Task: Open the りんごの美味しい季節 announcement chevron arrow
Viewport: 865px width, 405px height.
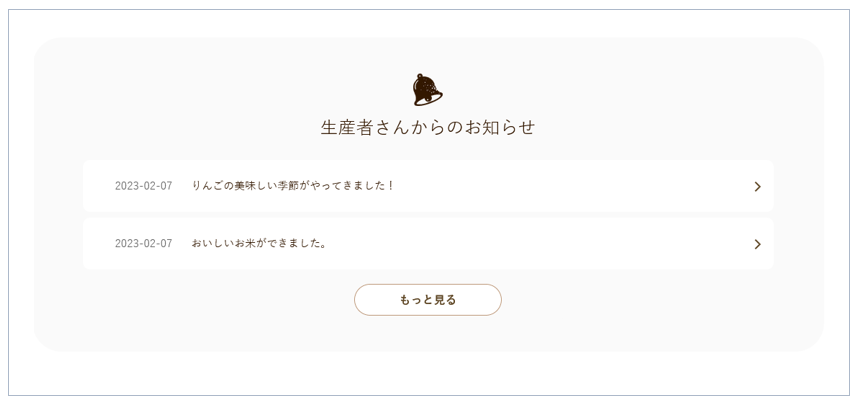Action: [x=757, y=186]
